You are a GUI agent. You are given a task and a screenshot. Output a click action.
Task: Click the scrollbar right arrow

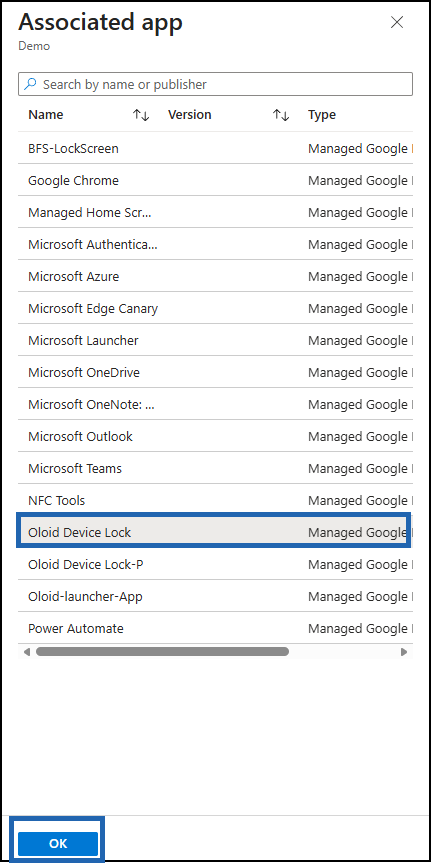404,652
